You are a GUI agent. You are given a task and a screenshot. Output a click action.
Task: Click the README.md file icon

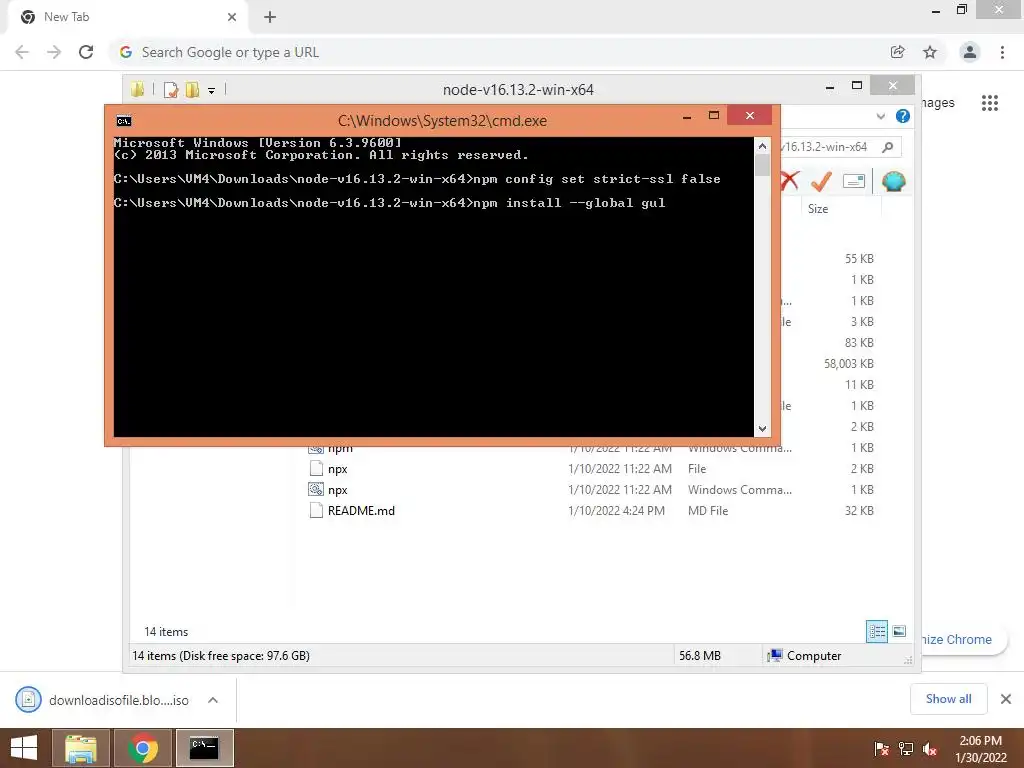click(316, 510)
